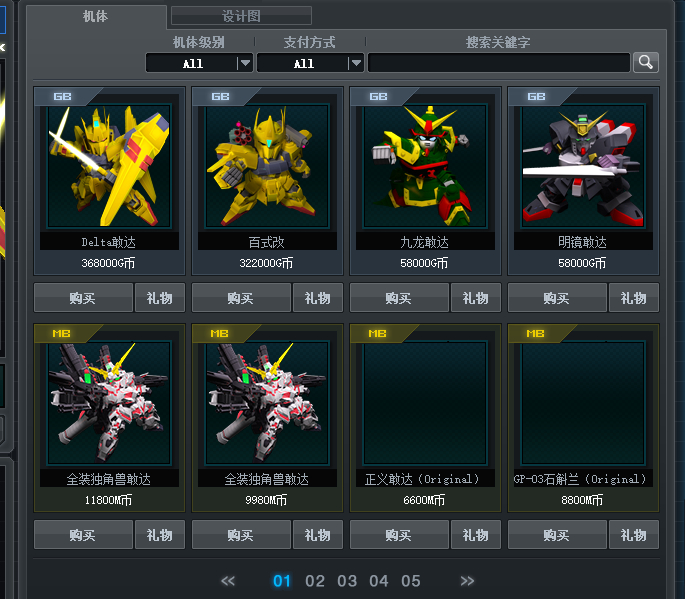Viewport: 685px width, 599px height.
Task: Click the 6600M币 price text
Action: pos(424,500)
